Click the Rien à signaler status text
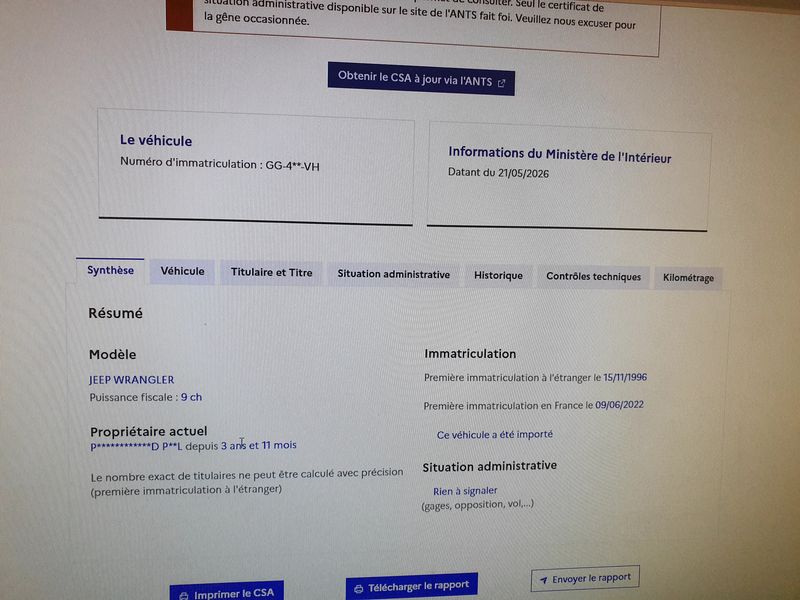800x600 pixels. [x=465, y=491]
